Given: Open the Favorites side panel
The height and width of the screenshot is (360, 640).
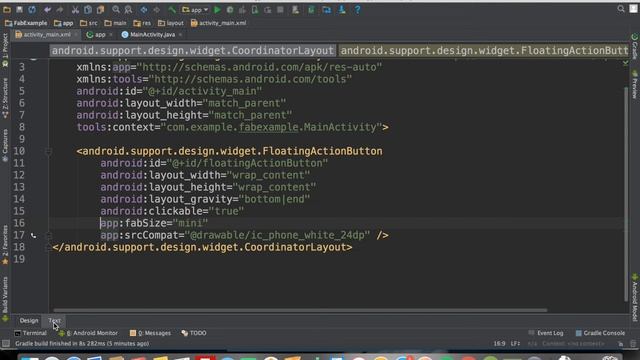Looking at the screenshot, I should tap(5, 244).
